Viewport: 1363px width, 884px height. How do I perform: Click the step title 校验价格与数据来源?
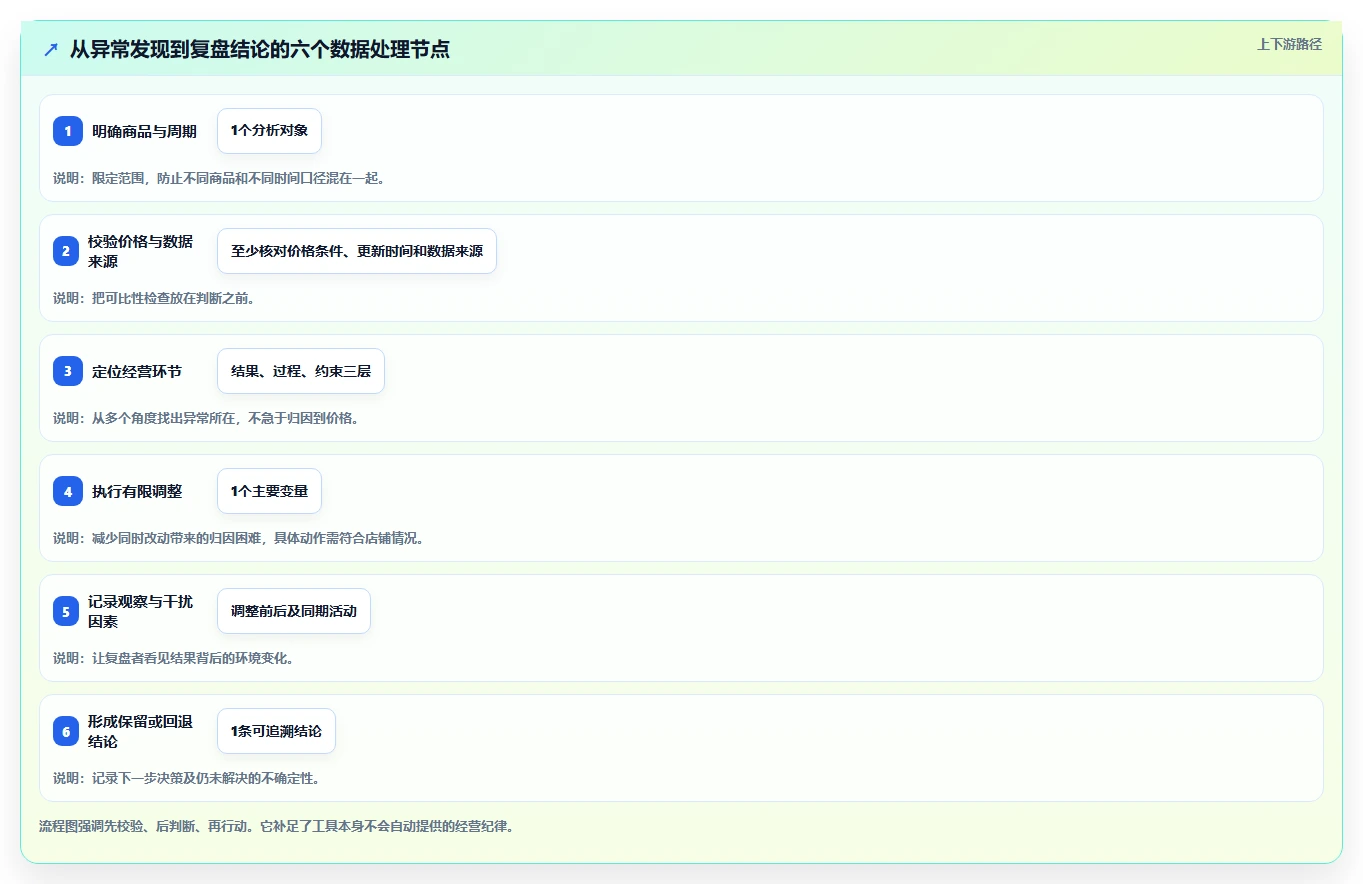(141, 251)
